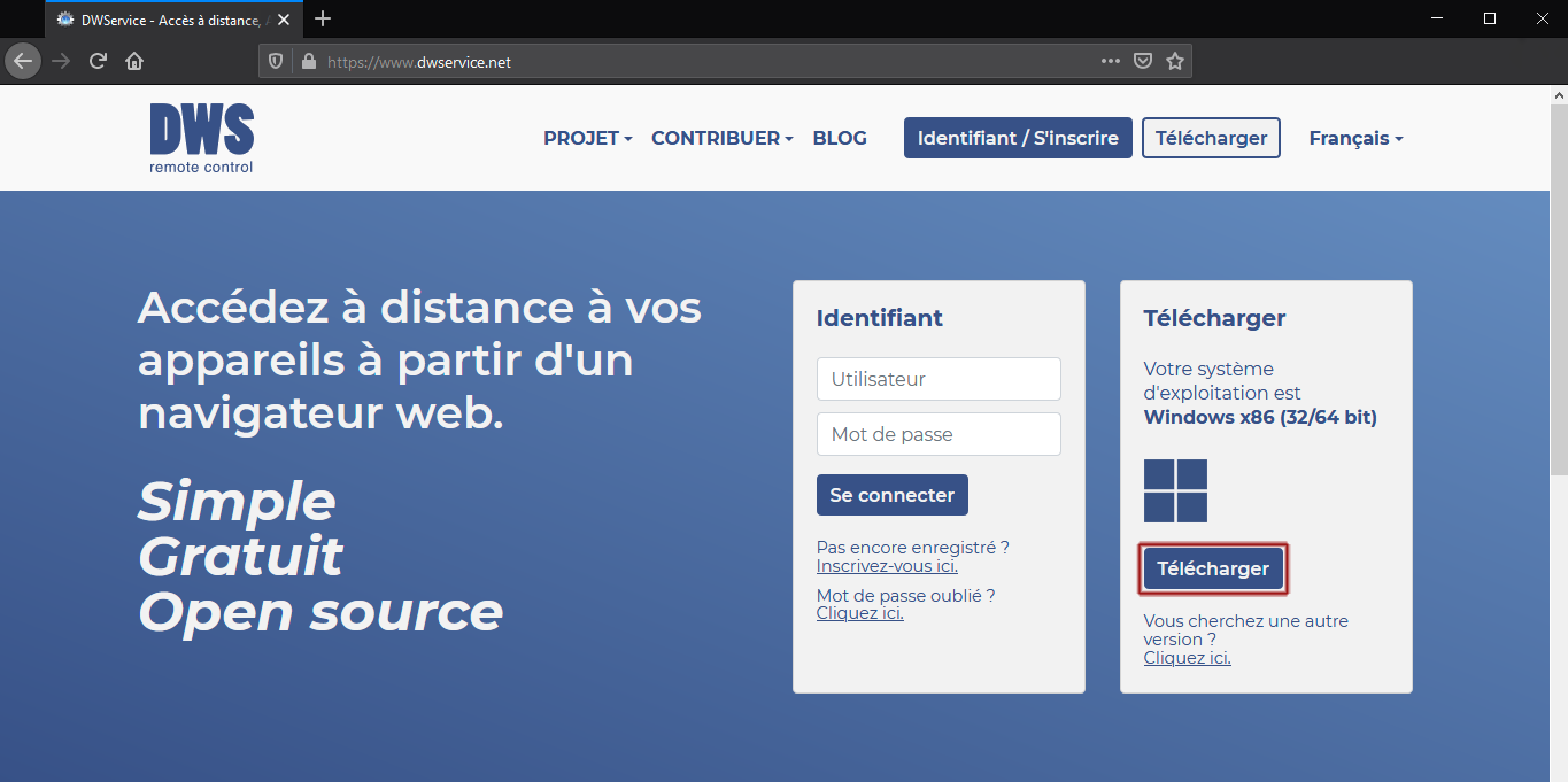
Task: Click the 'Windows x86 (32/64 bit)' text
Action: pyautogui.click(x=1260, y=417)
